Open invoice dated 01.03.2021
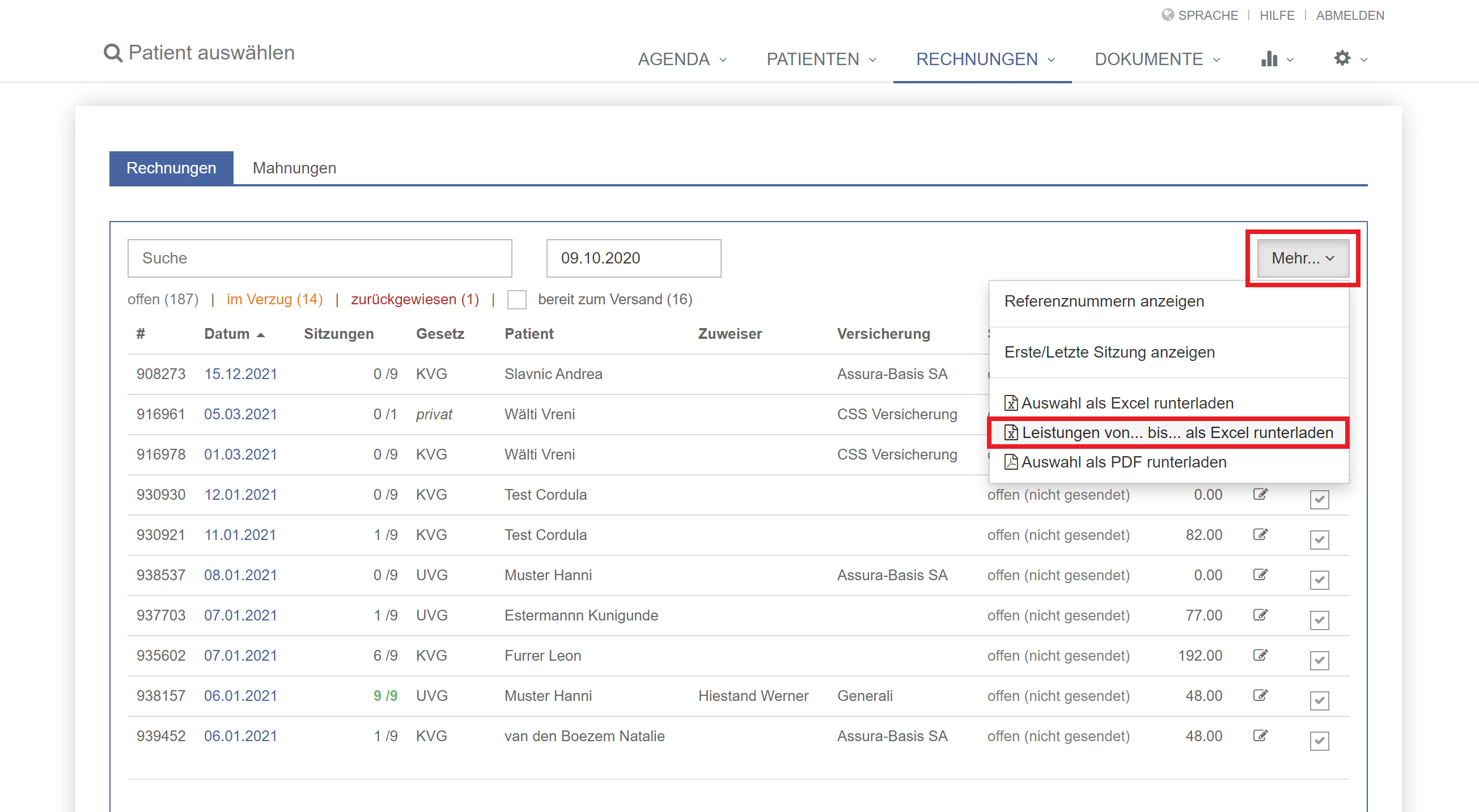1479x812 pixels. (x=240, y=454)
